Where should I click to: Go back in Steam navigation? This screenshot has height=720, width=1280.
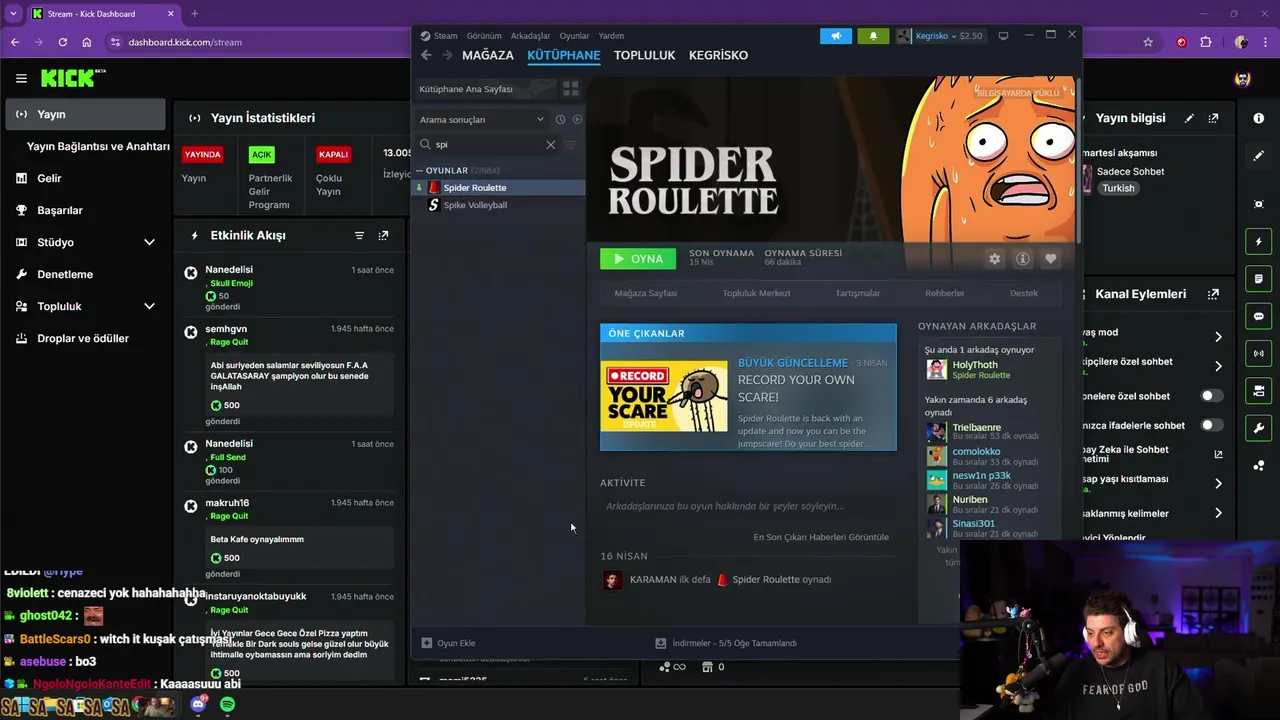coord(426,55)
